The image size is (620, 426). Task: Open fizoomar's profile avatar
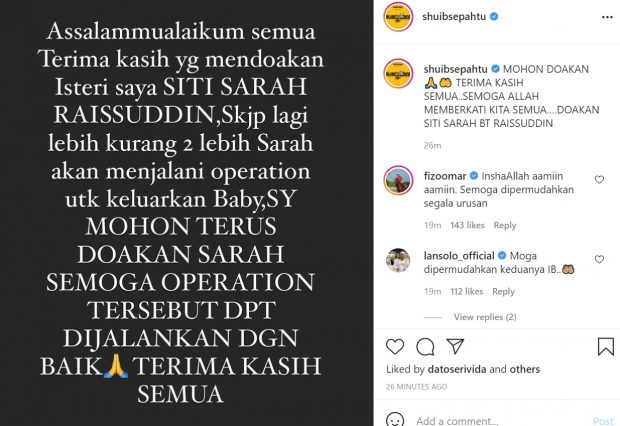pyautogui.click(x=398, y=180)
